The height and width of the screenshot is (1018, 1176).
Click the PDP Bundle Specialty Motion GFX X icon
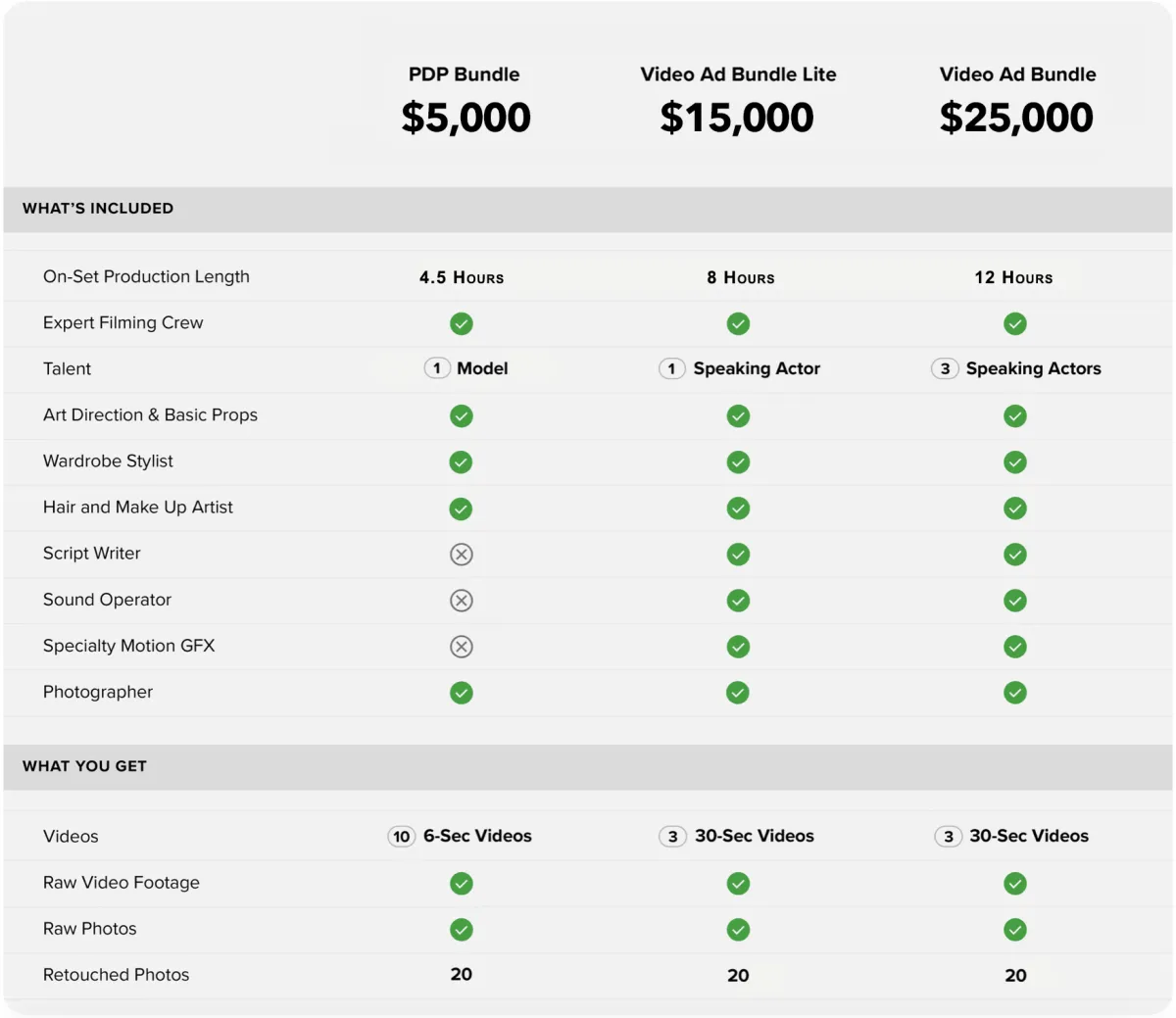coord(462,647)
